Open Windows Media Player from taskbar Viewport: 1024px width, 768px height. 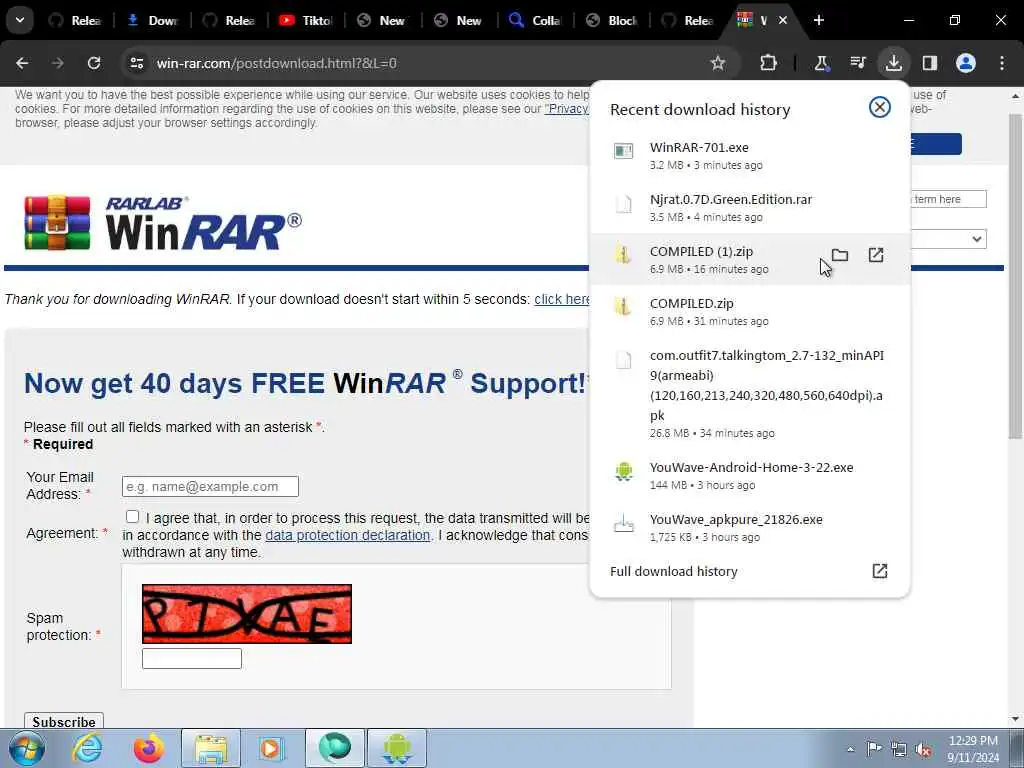click(x=271, y=748)
